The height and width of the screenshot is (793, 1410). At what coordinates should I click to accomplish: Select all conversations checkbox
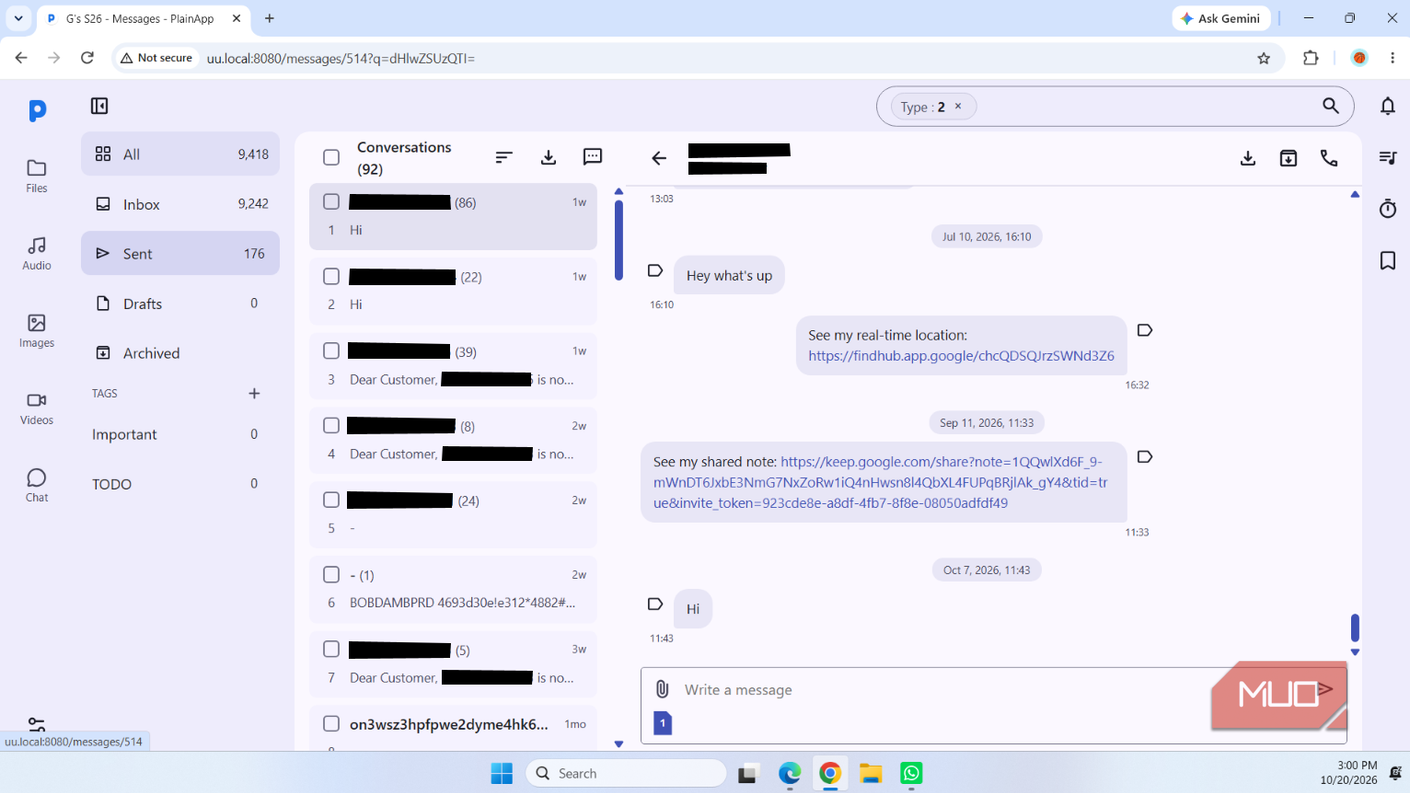pos(331,158)
